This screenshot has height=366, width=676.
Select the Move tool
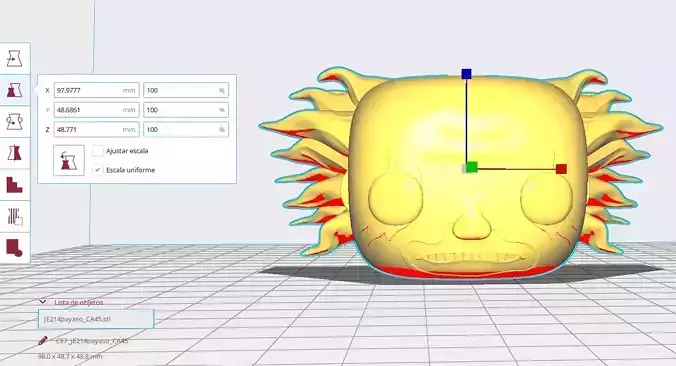[x=14, y=58]
